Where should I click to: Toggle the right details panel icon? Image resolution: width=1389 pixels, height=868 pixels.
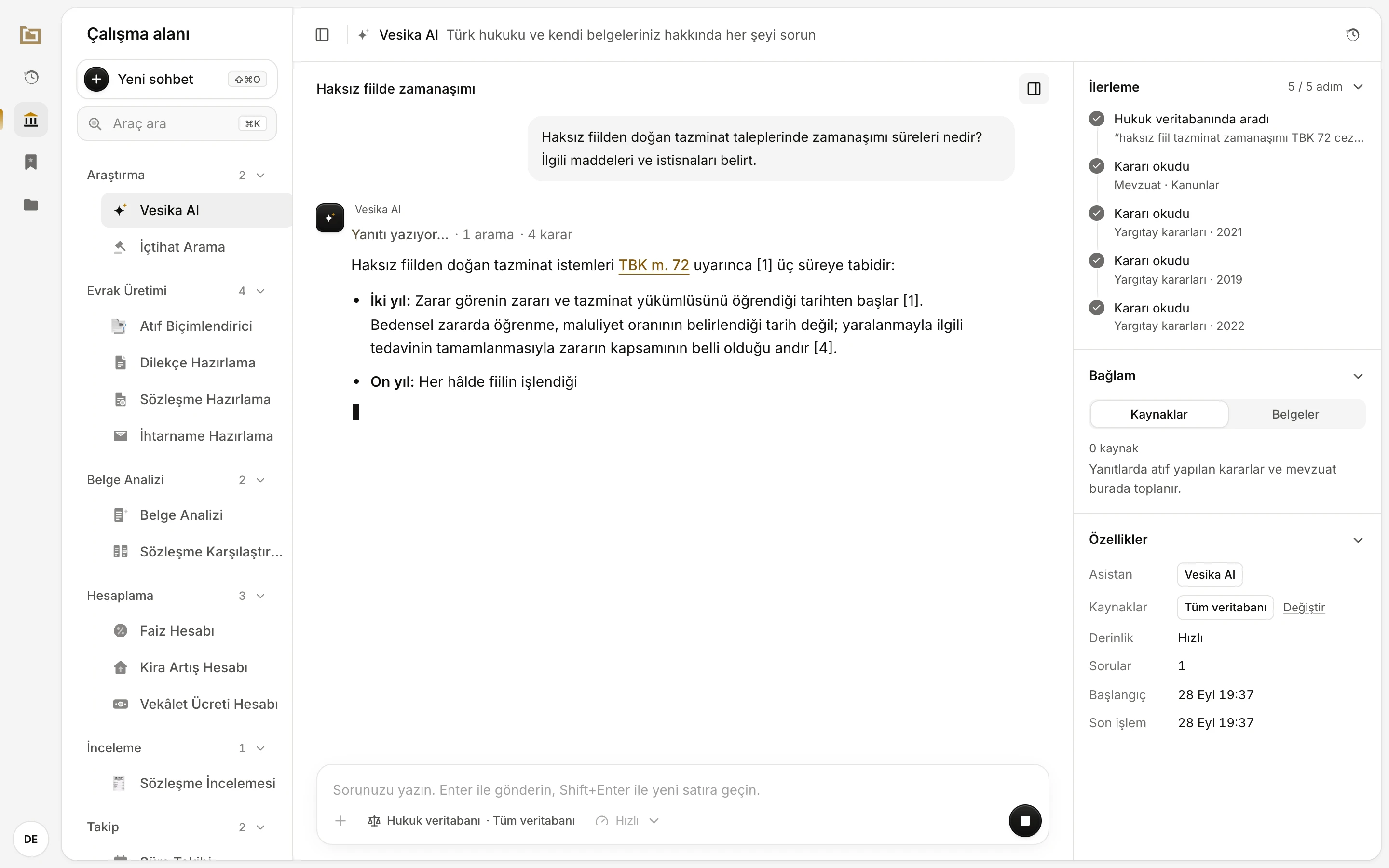1034,89
